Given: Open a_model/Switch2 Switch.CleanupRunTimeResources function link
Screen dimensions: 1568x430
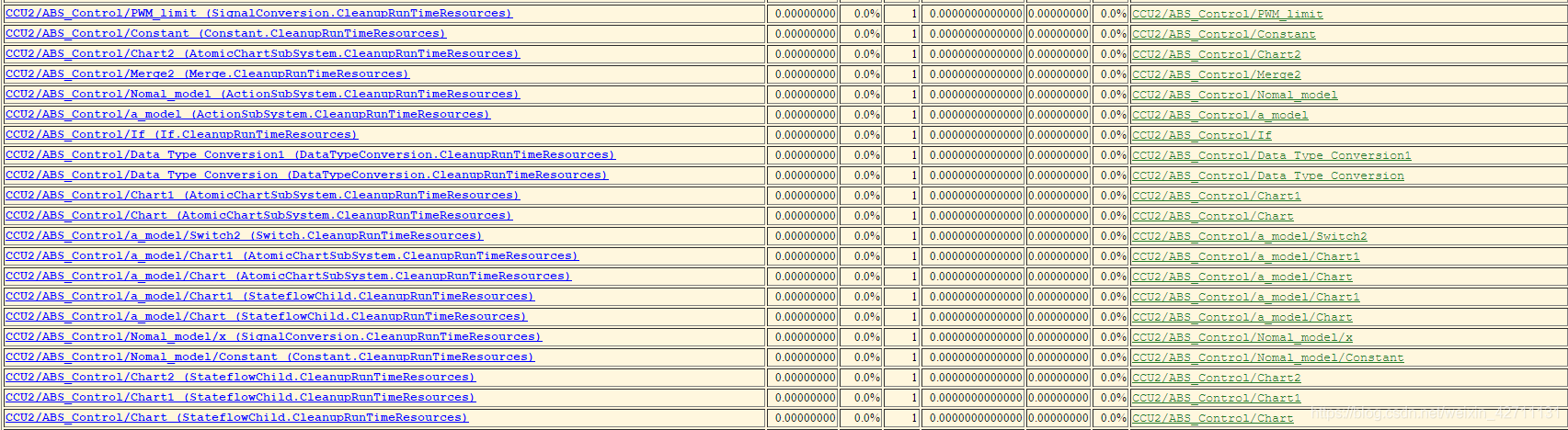Looking at the screenshot, I should pyautogui.click(x=245, y=236).
